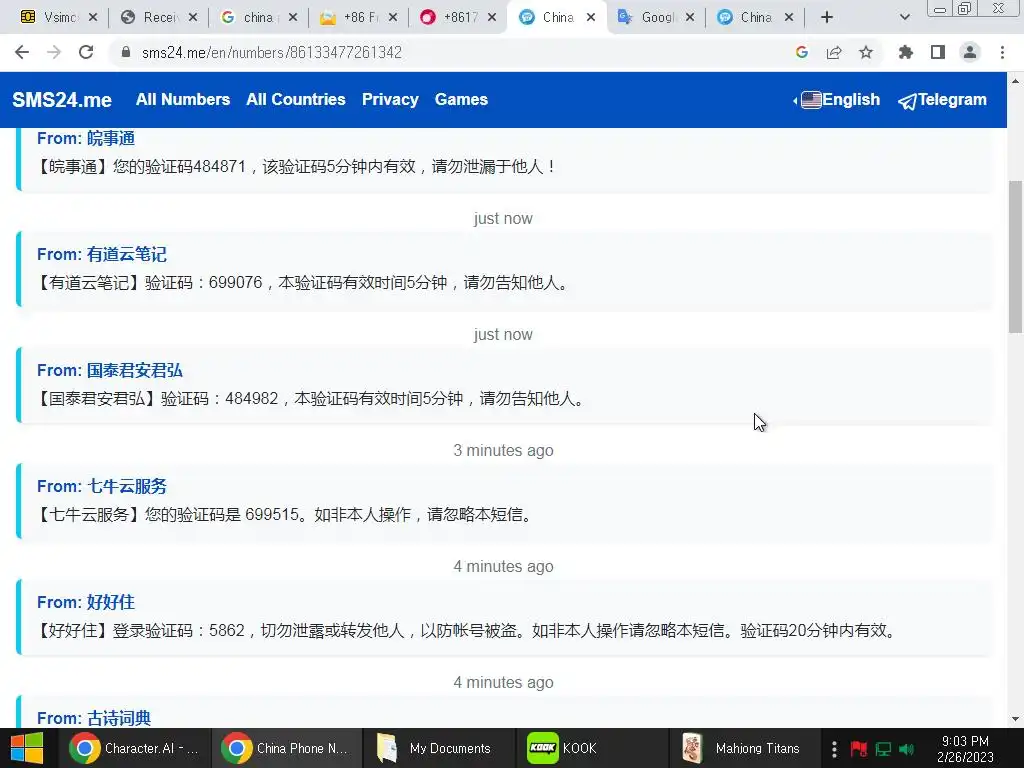Click the '3 minutes ago' timestamp
The width and height of the screenshot is (1024, 768).
point(503,451)
